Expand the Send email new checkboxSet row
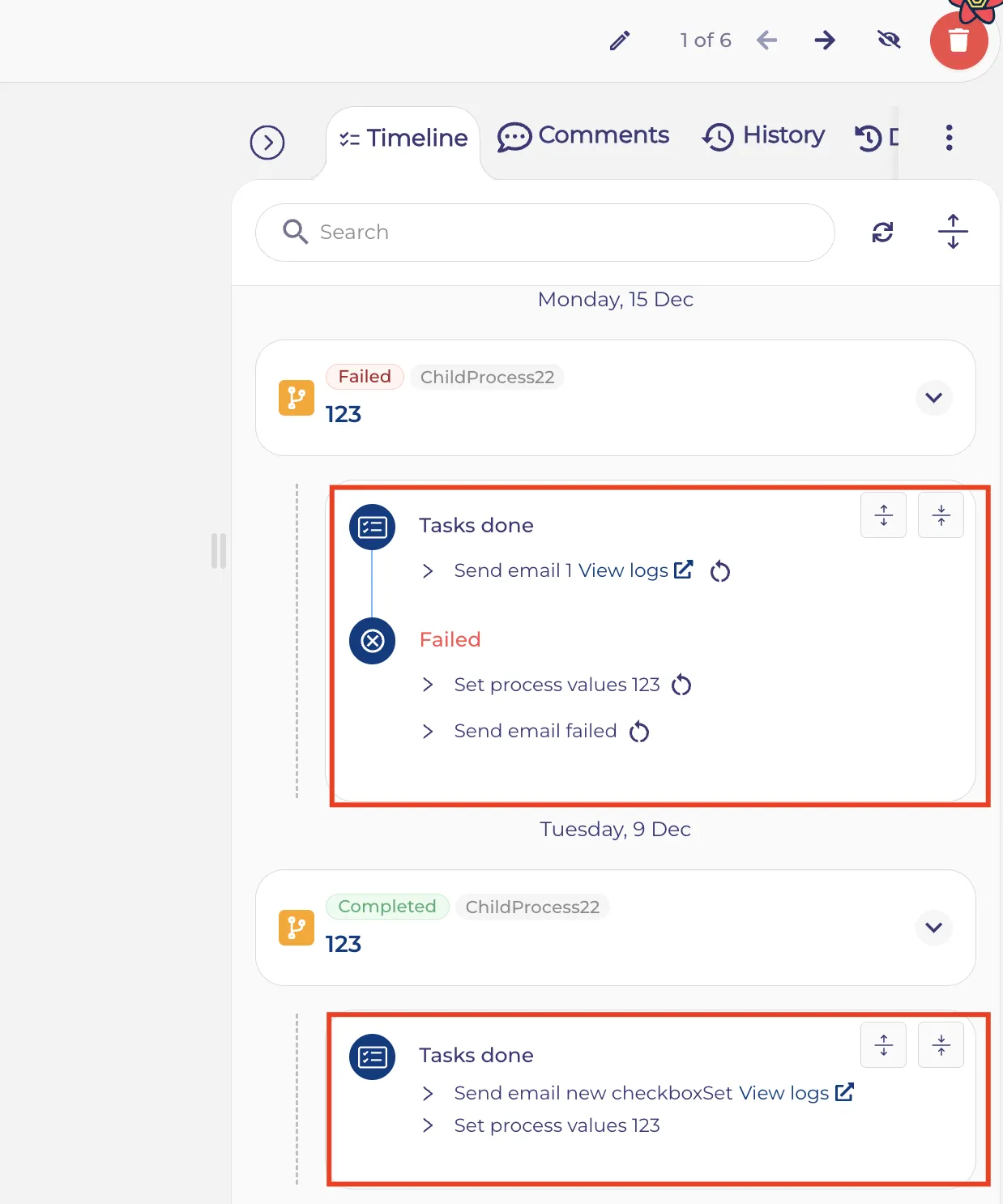1003x1204 pixels. [x=428, y=1094]
